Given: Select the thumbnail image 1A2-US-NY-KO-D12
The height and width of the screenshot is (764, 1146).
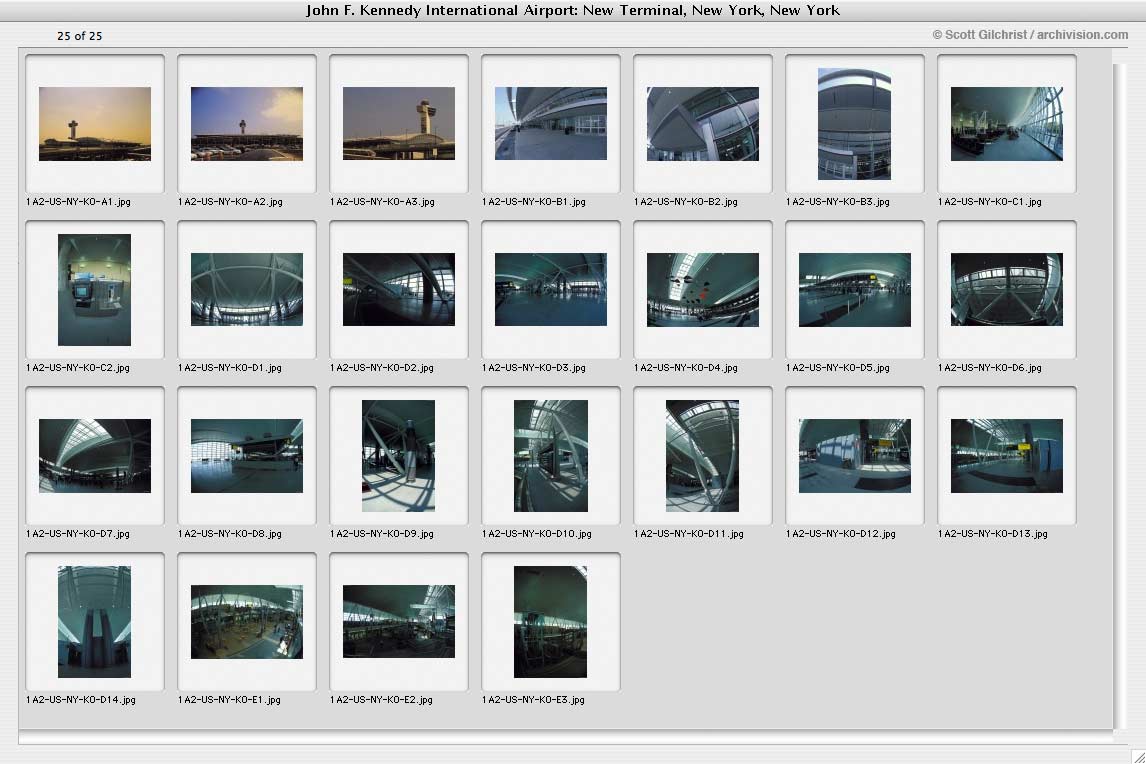Looking at the screenshot, I should (855, 455).
